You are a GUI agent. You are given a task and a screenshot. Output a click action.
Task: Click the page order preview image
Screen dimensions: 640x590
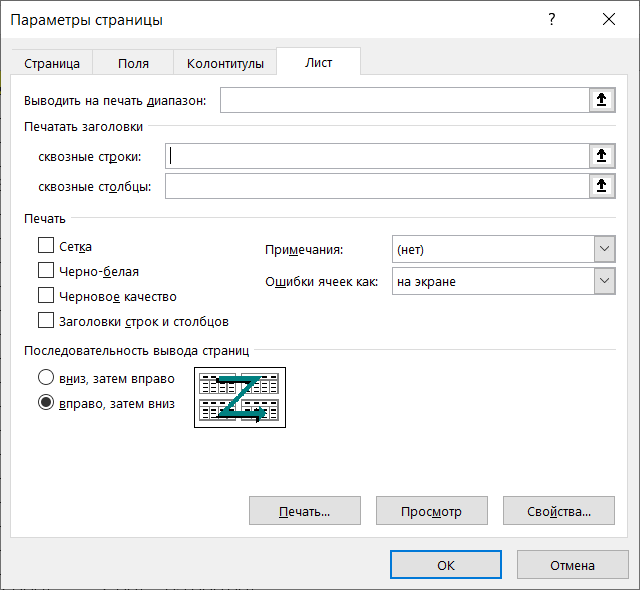point(240,397)
